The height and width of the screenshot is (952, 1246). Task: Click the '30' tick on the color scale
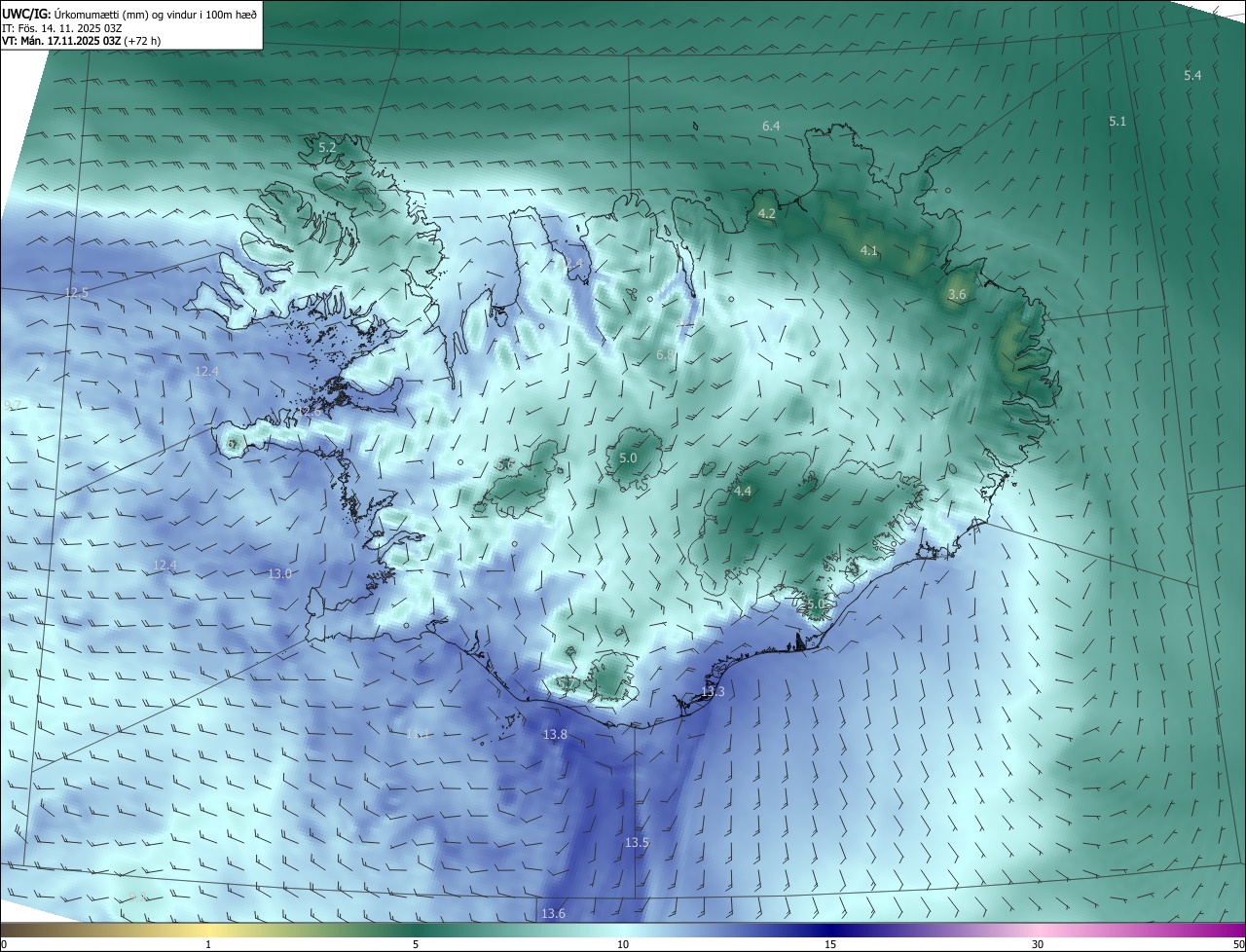click(1038, 944)
